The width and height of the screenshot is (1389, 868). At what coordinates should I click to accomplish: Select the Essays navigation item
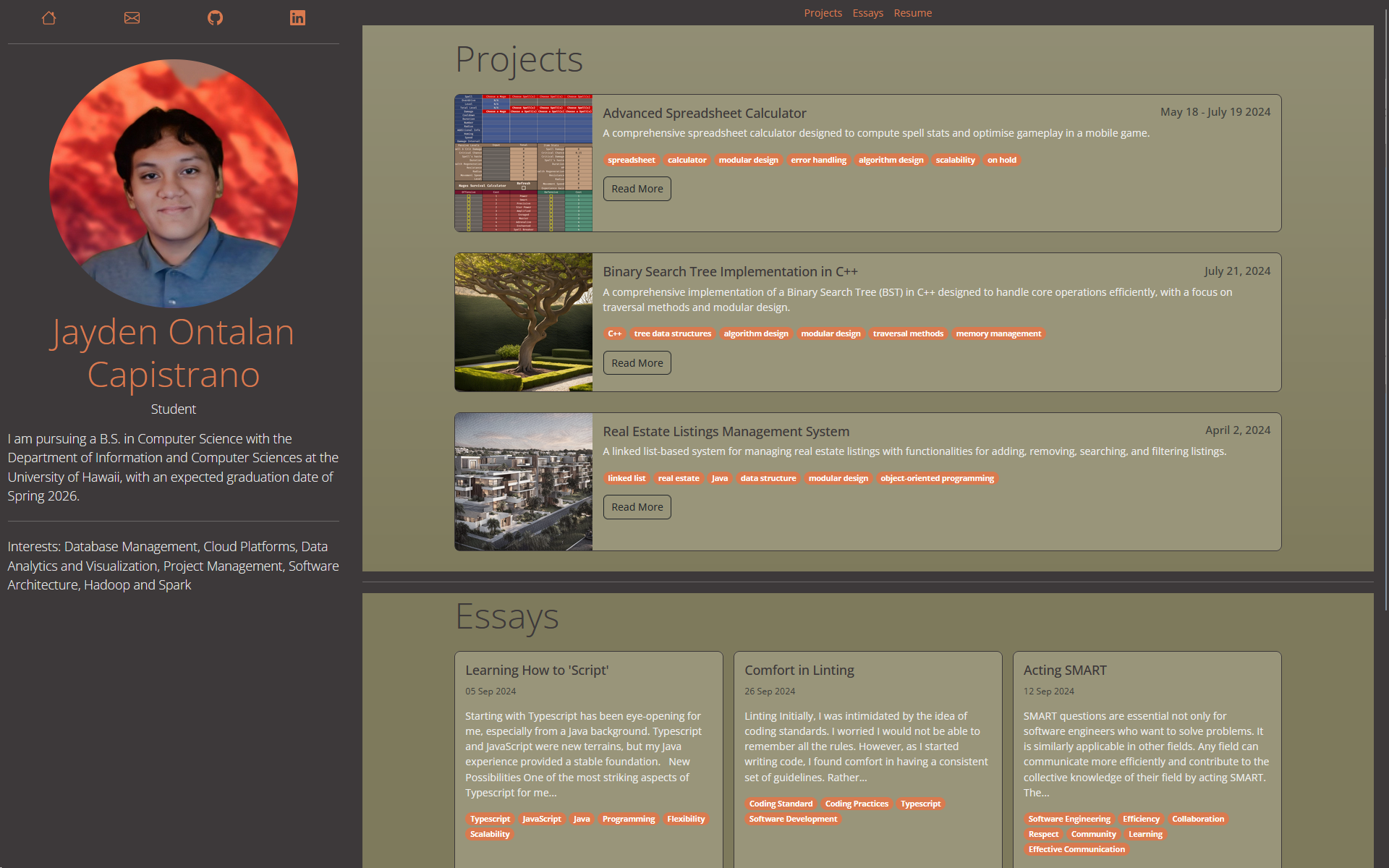tap(867, 12)
